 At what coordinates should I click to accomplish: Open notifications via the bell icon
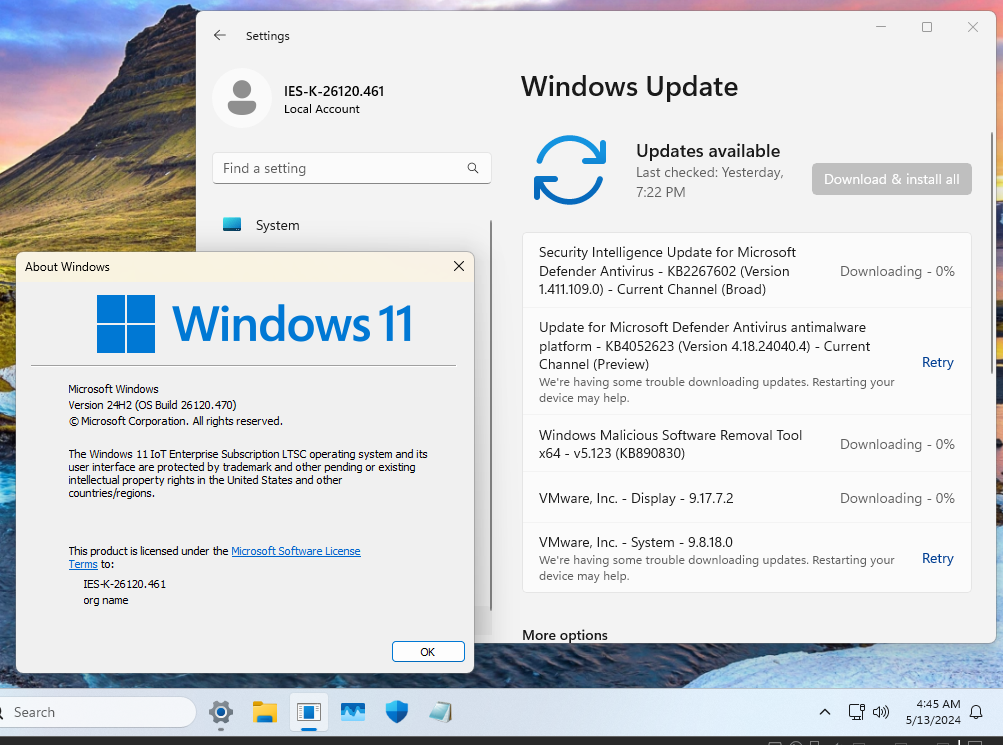point(976,712)
